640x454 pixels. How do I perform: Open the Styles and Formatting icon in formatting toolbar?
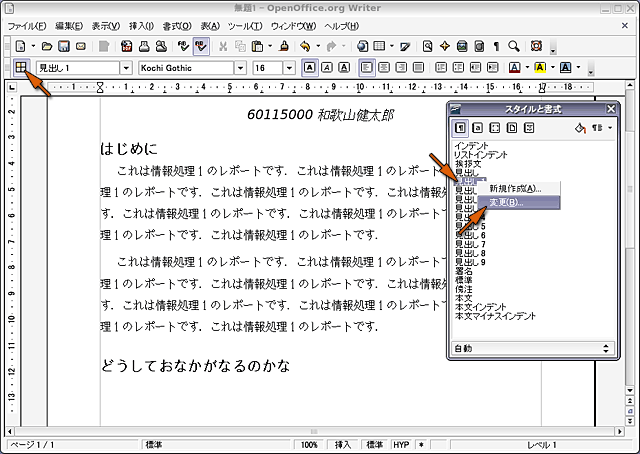pyautogui.click(x=20, y=67)
